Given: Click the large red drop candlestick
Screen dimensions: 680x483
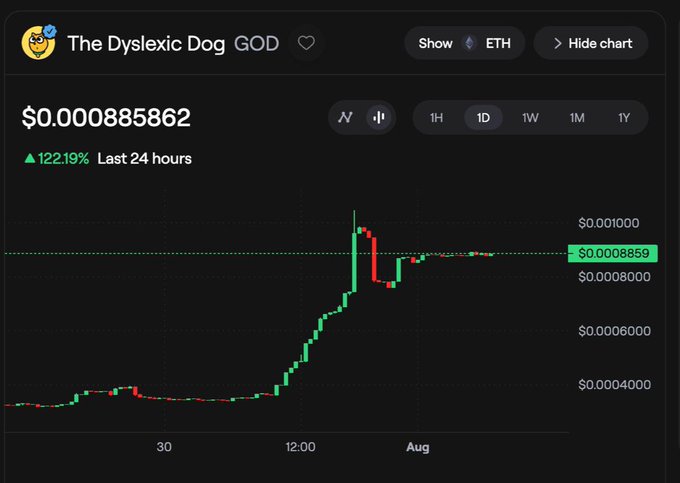Looking at the screenshot, I should pos(374,259).
